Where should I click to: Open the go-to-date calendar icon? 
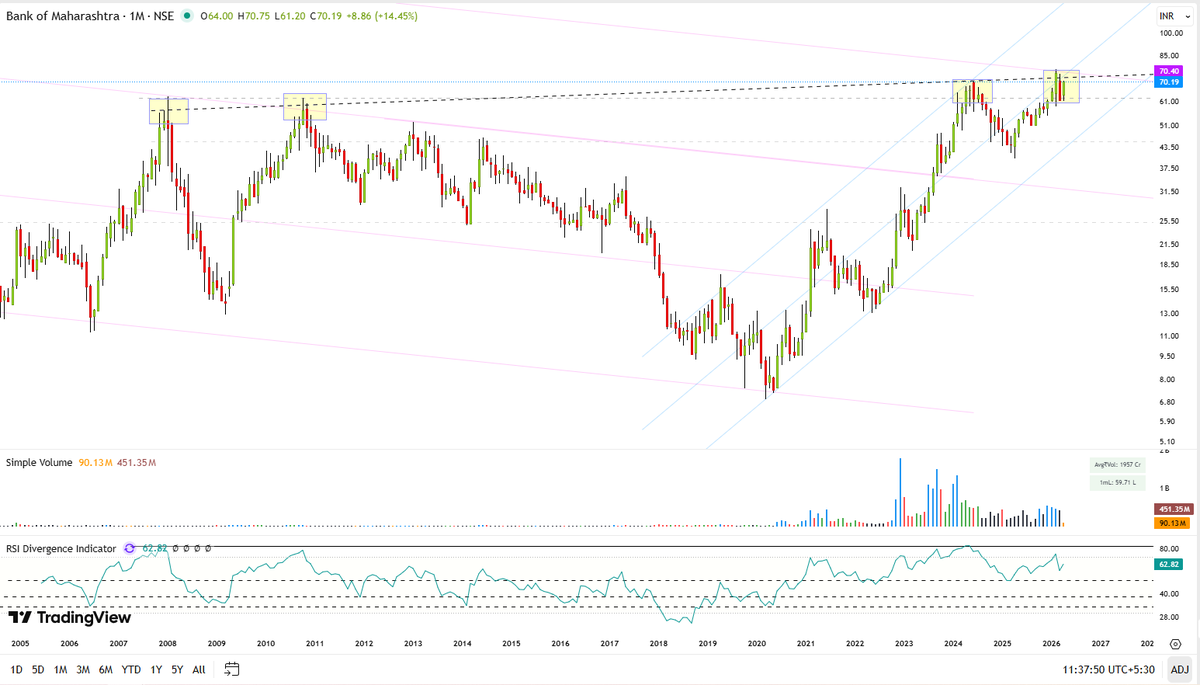(232, 669)
